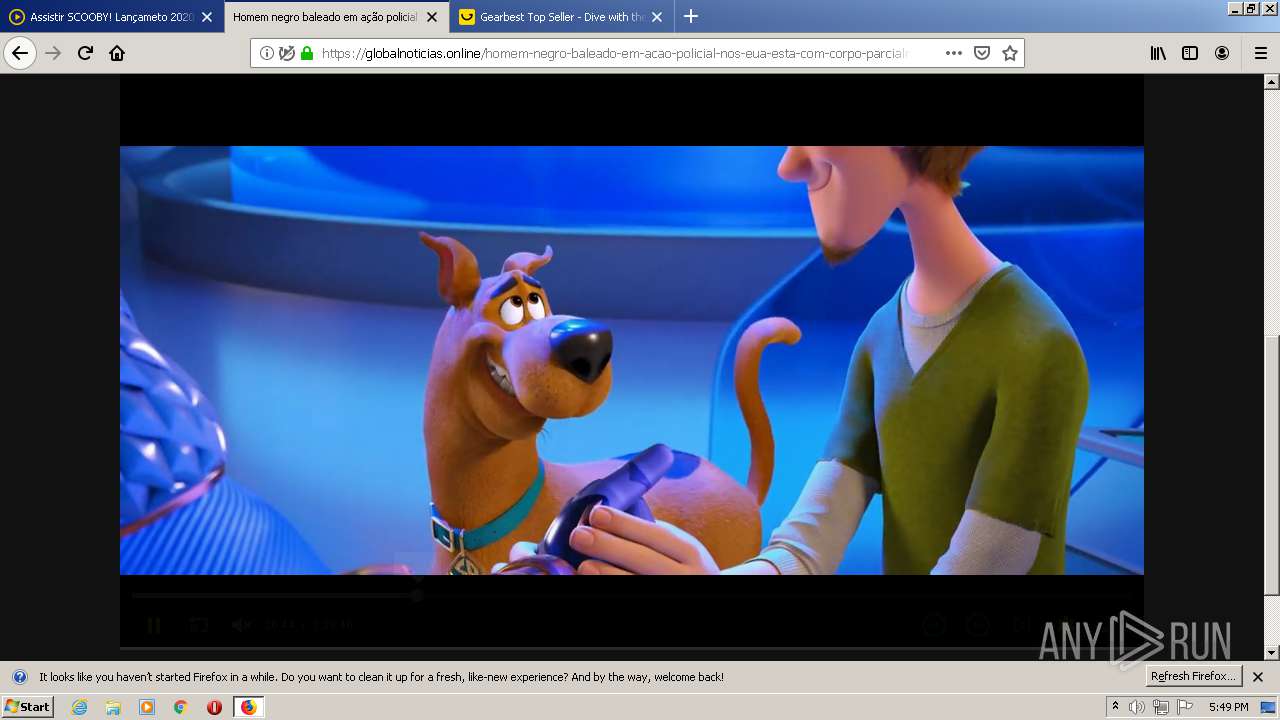The width and height of the screenshot is (1280, 720).
Task: Close the Gearbest Top Seller tab
Action: (657, 17)
